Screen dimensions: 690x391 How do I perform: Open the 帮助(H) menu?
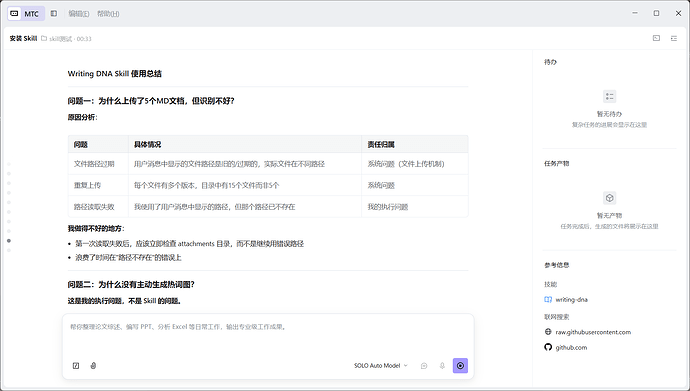[108, 14]
